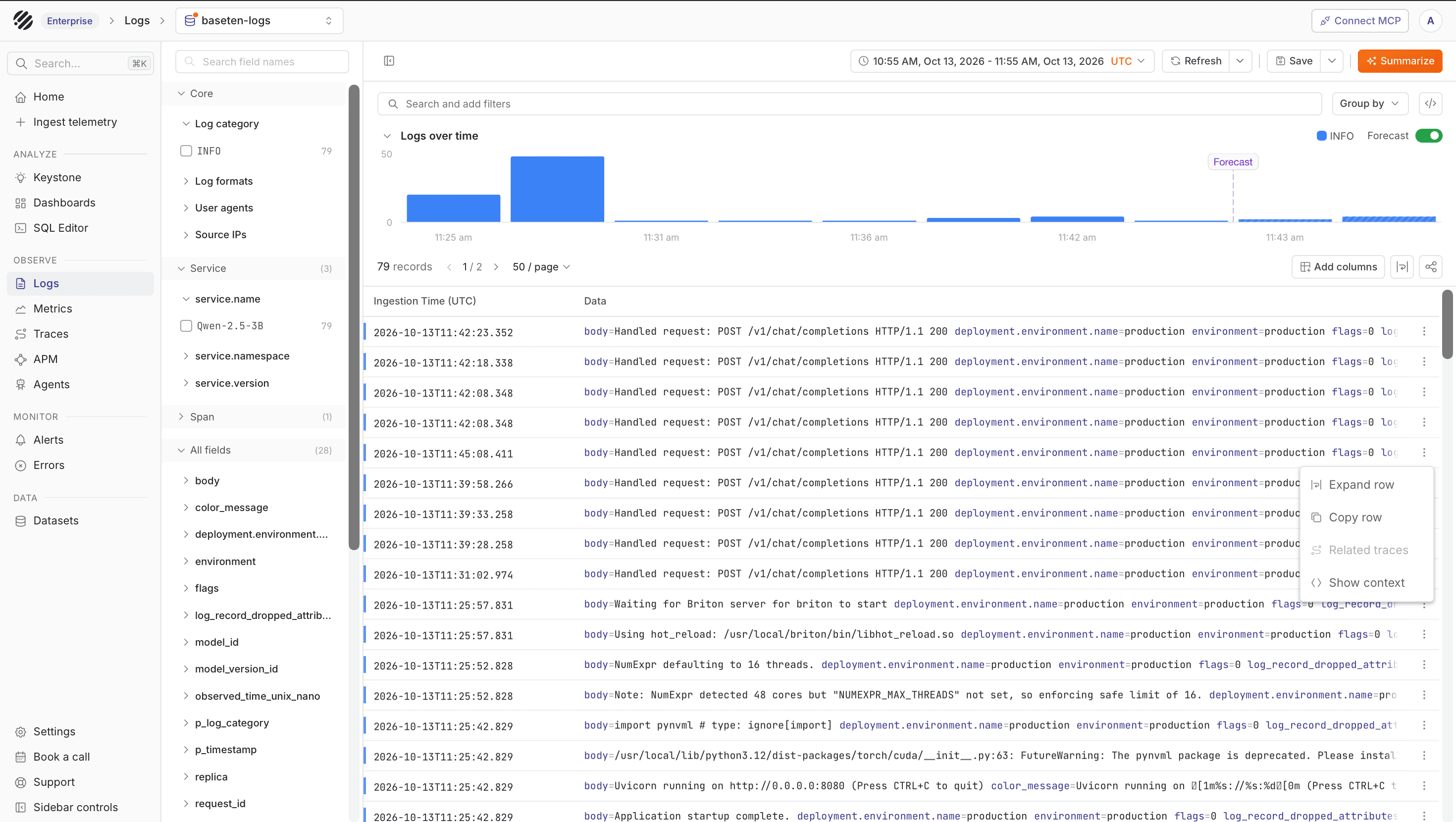Click the INFO legend color swatch
1456x822 pixels.
(x=1321, y=136)
